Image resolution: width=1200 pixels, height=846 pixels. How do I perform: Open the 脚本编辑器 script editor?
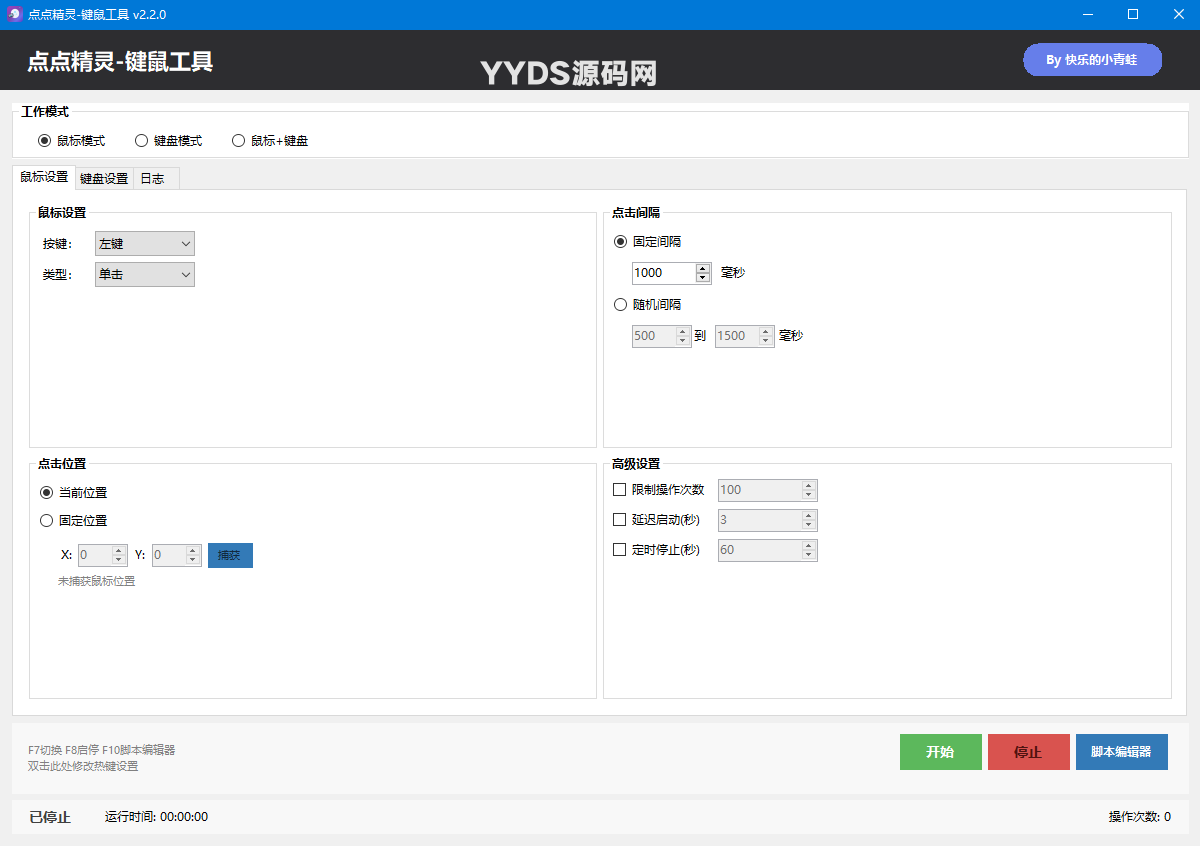(x=1122, y=752)
